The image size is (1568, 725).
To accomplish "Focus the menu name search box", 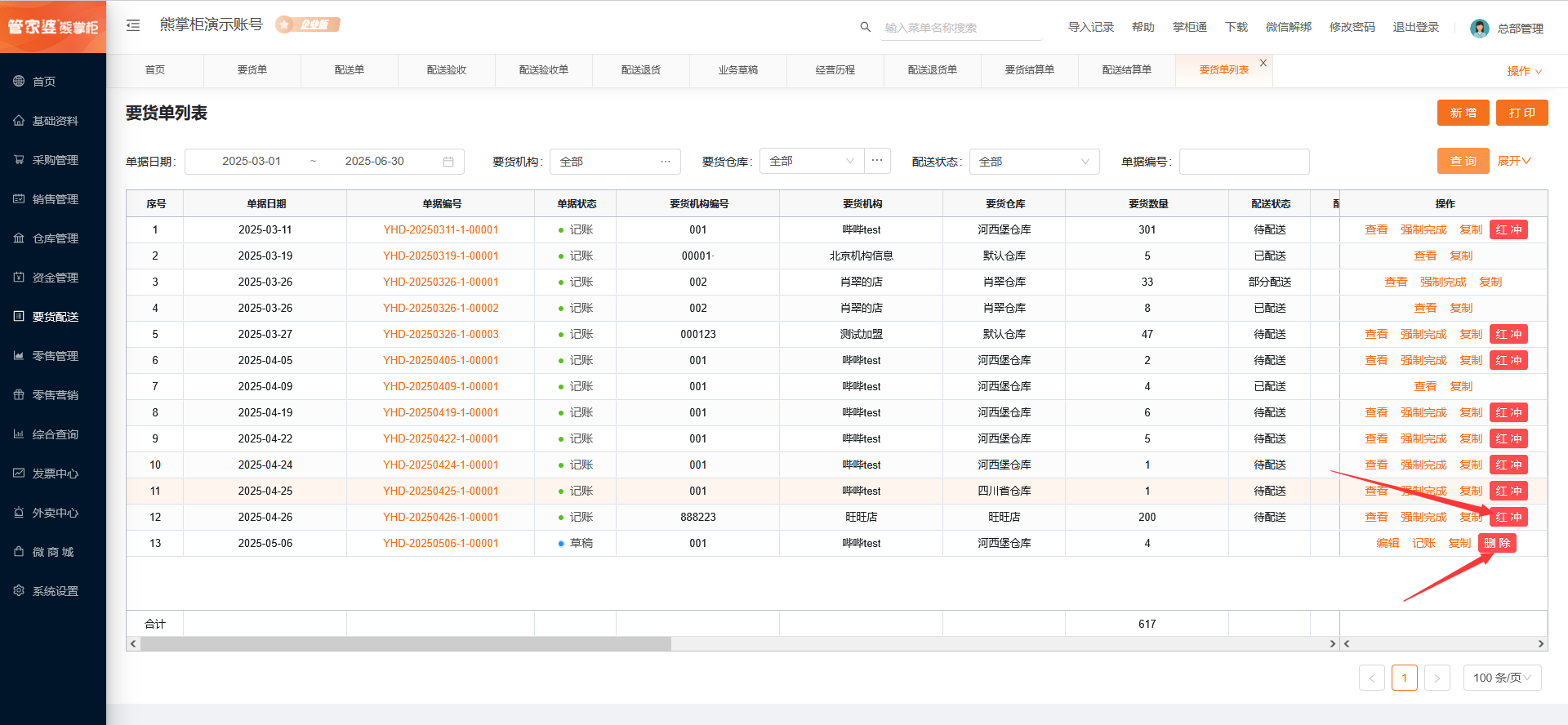I will click(961, 28).
